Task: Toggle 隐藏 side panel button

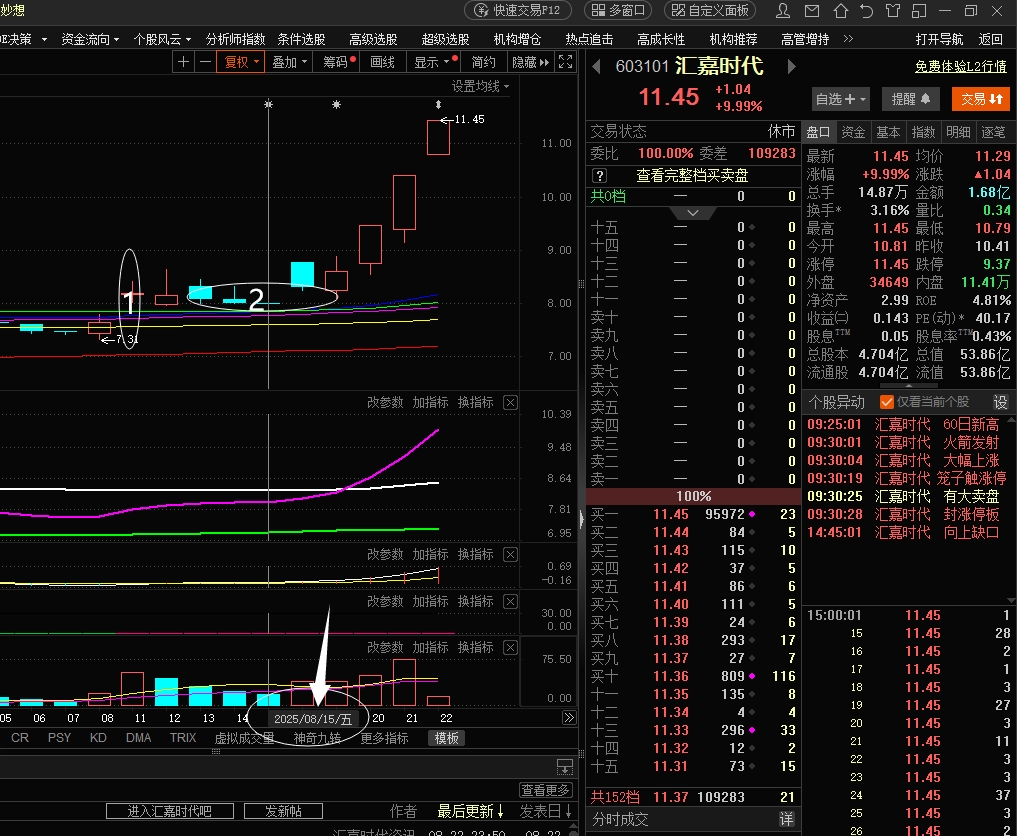Action: click(x=531, y=62)
